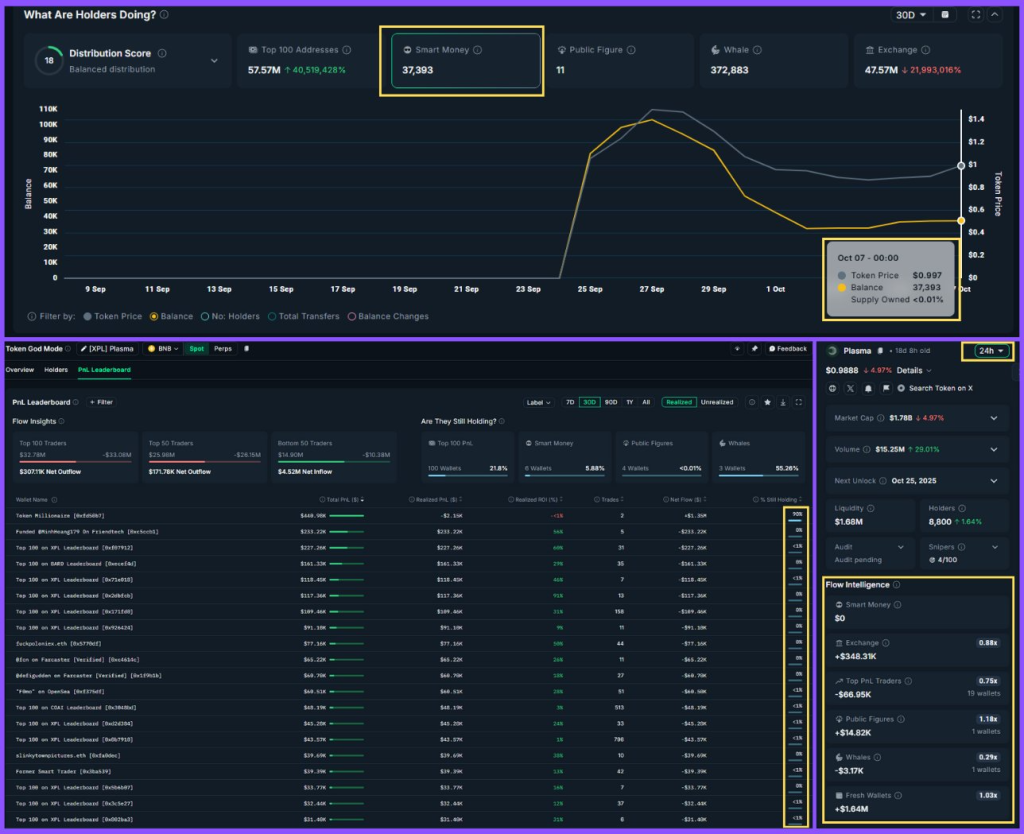The width and height of the screenshot is (1024, 834).
Task: Click the info icon beside Flow Intelligence
Action: click(897, 585)
